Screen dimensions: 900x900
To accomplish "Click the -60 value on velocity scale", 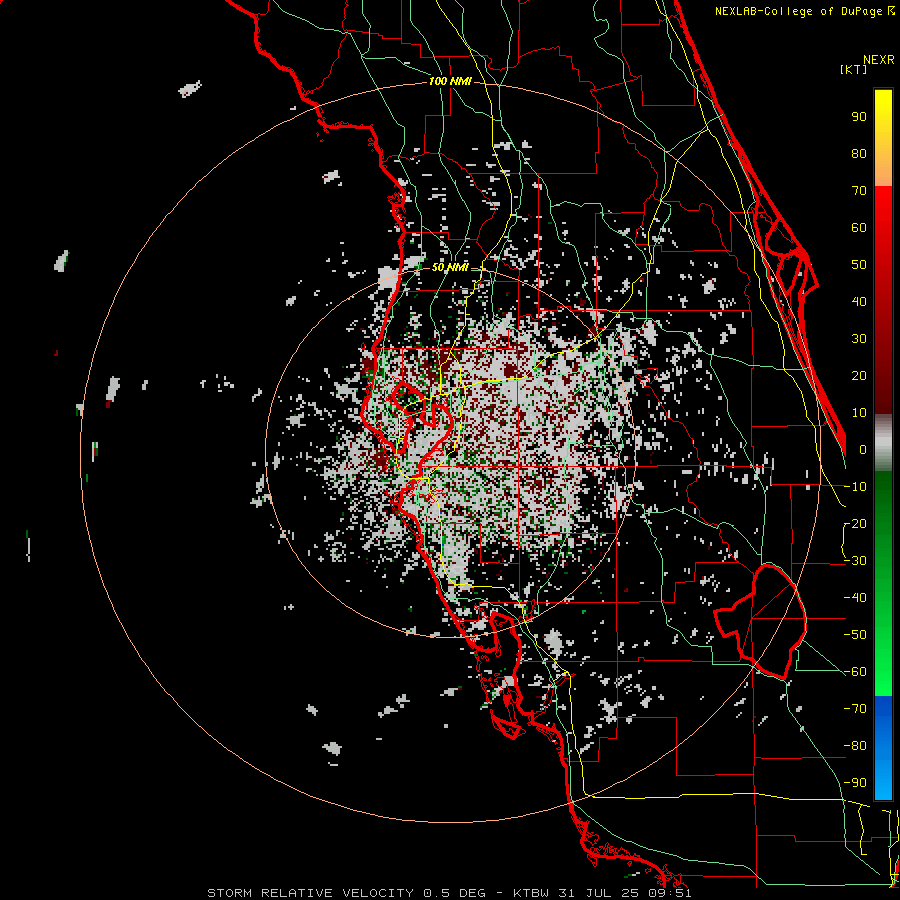I will point(855,672).
